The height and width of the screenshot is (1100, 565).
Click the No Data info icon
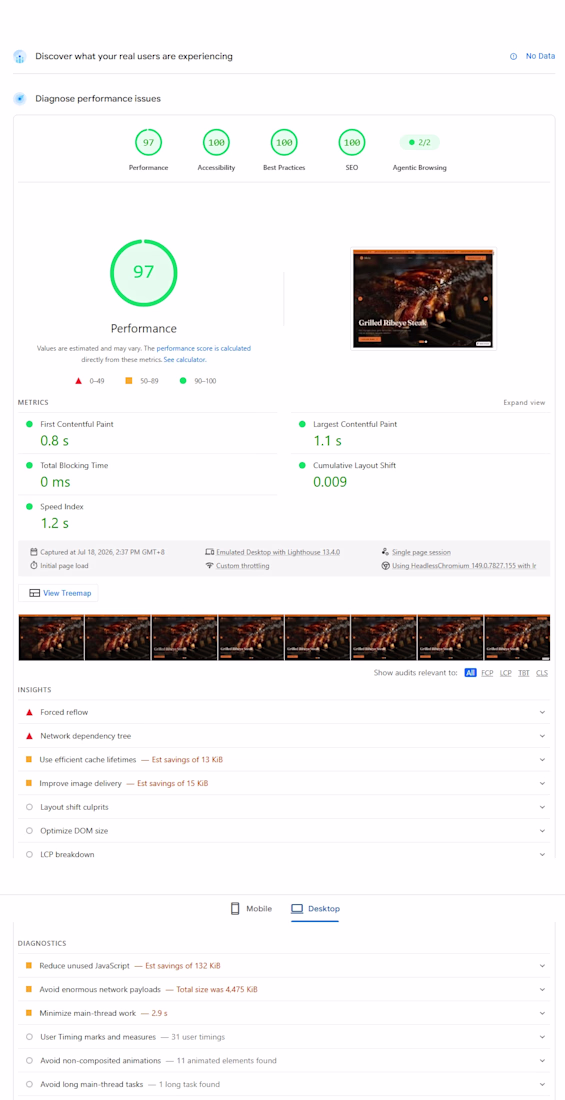point(513,56)
